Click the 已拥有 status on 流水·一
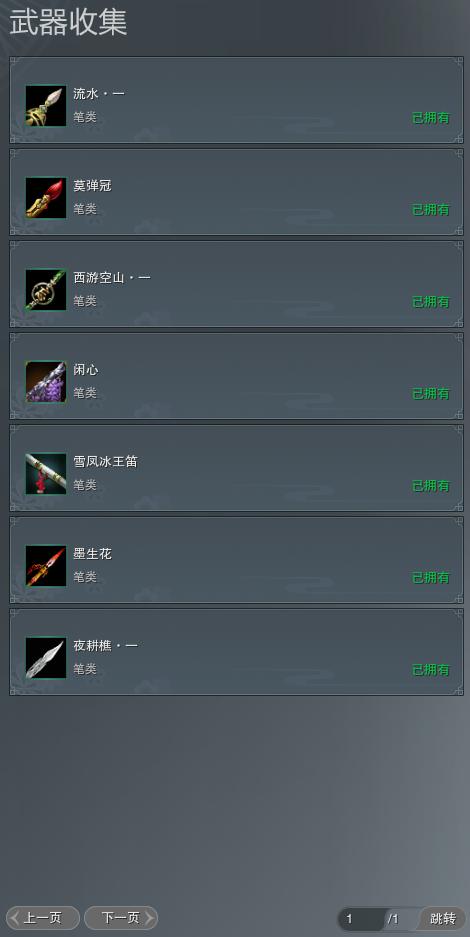Image resolution: width=470 pixels, height=937 pixels. pyautogui.click(x=431, y=118)
